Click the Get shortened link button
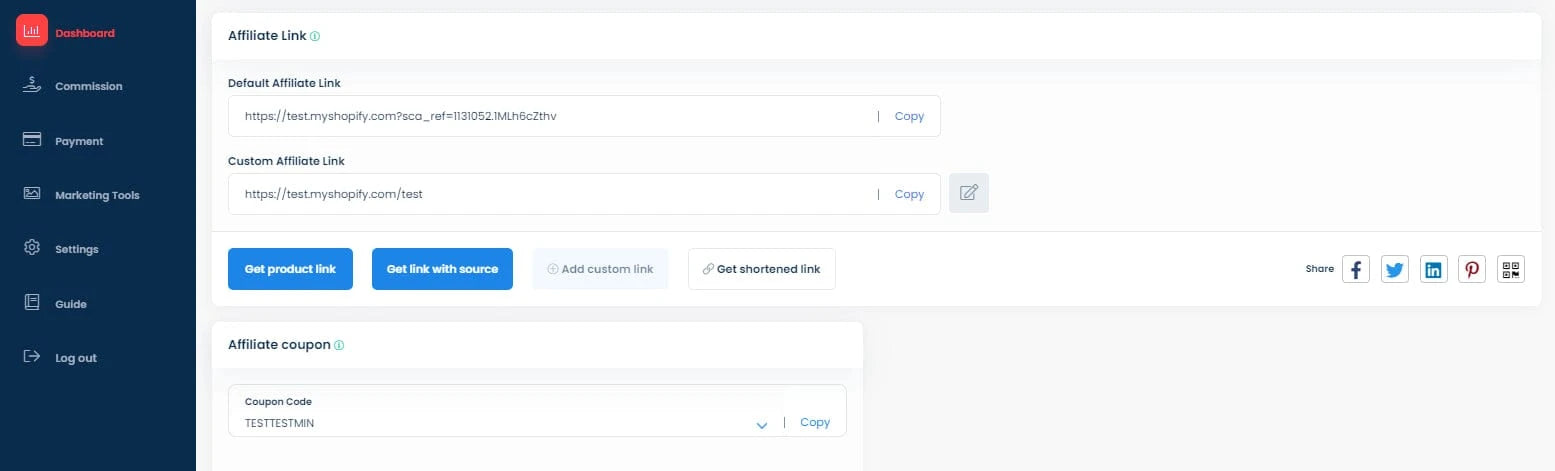 click(x=762, y=269)
